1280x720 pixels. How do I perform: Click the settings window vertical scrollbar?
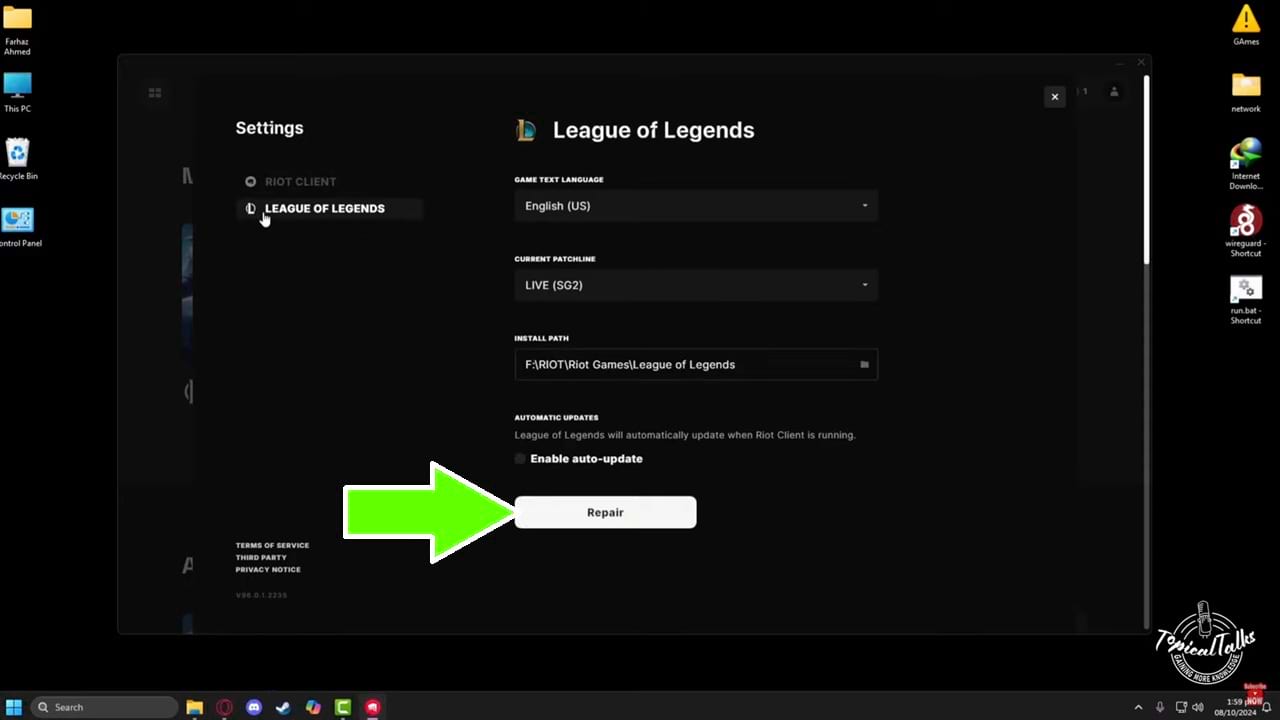(1146, 170)
